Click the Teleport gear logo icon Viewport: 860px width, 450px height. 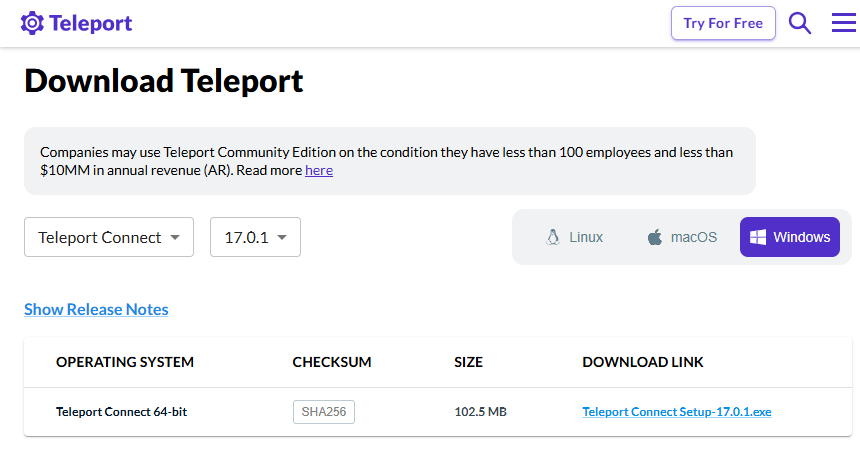(32, 23)
